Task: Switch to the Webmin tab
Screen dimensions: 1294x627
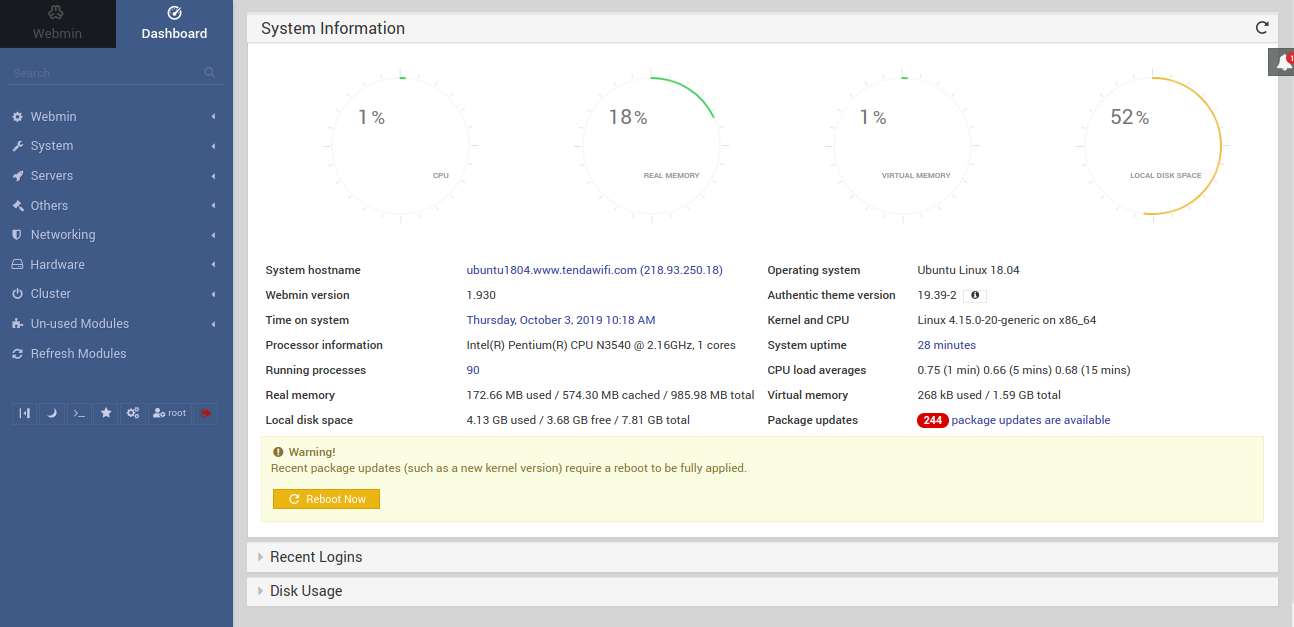Action: click(x=57, y=24)
